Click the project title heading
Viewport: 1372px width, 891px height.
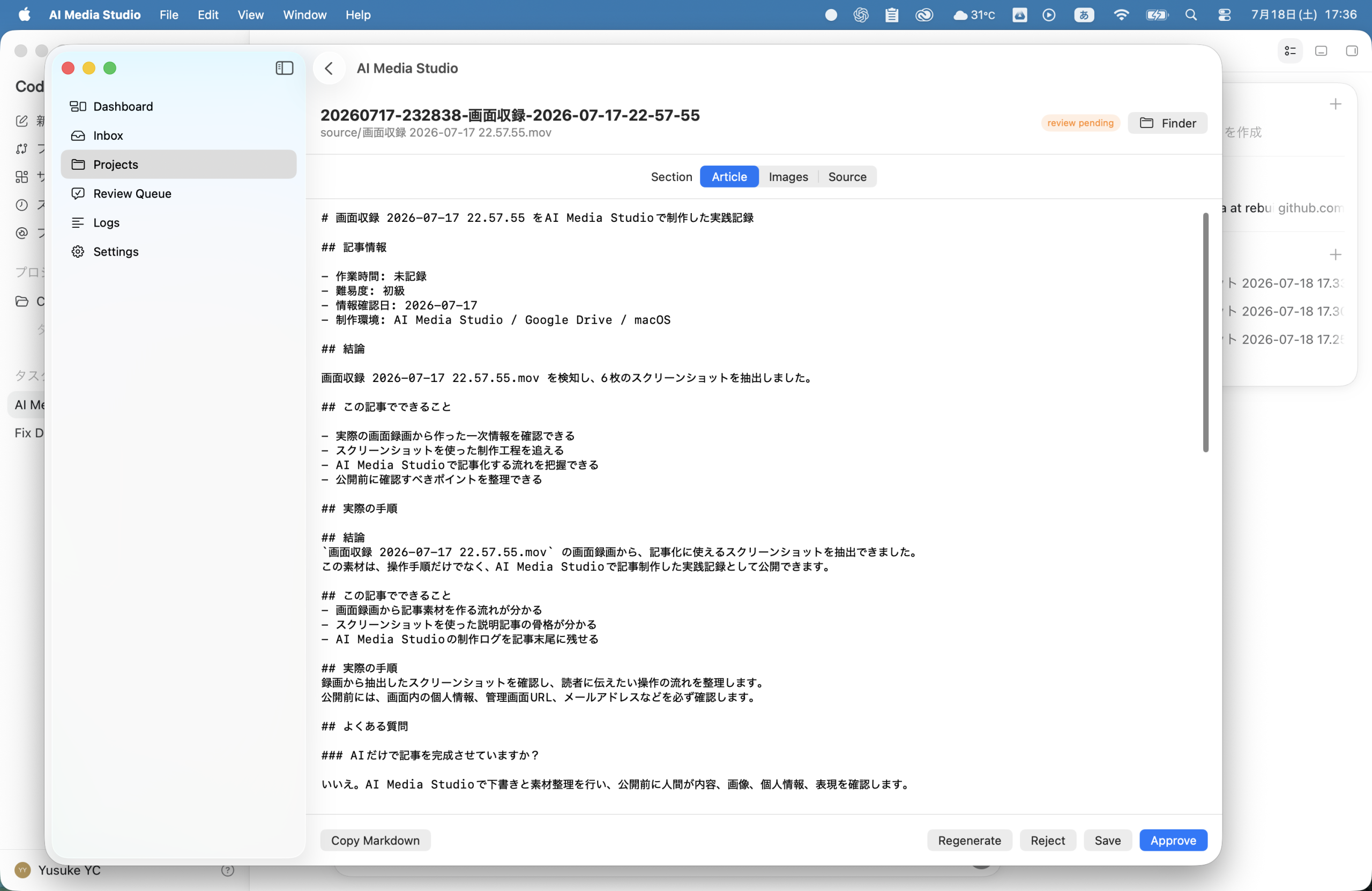click(x=510, y=115)
